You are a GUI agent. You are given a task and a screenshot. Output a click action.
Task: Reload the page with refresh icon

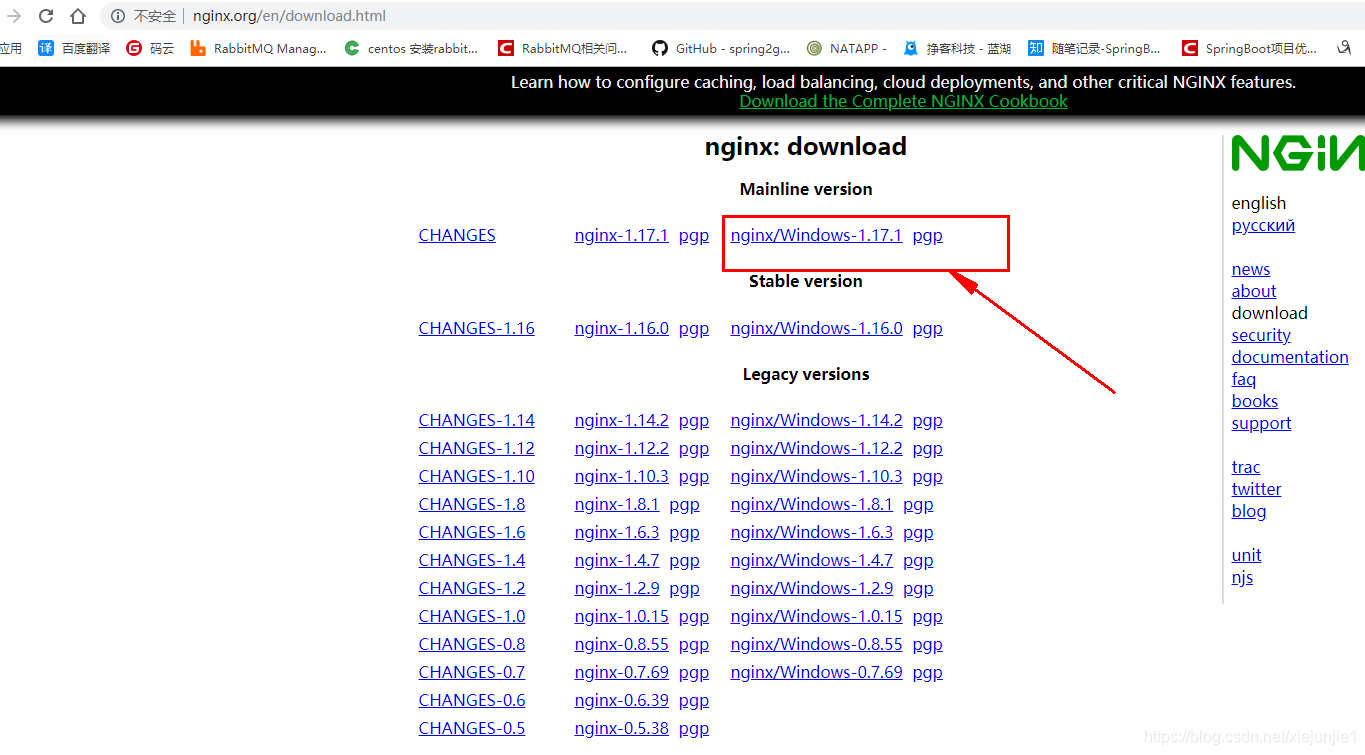point(46,16)
